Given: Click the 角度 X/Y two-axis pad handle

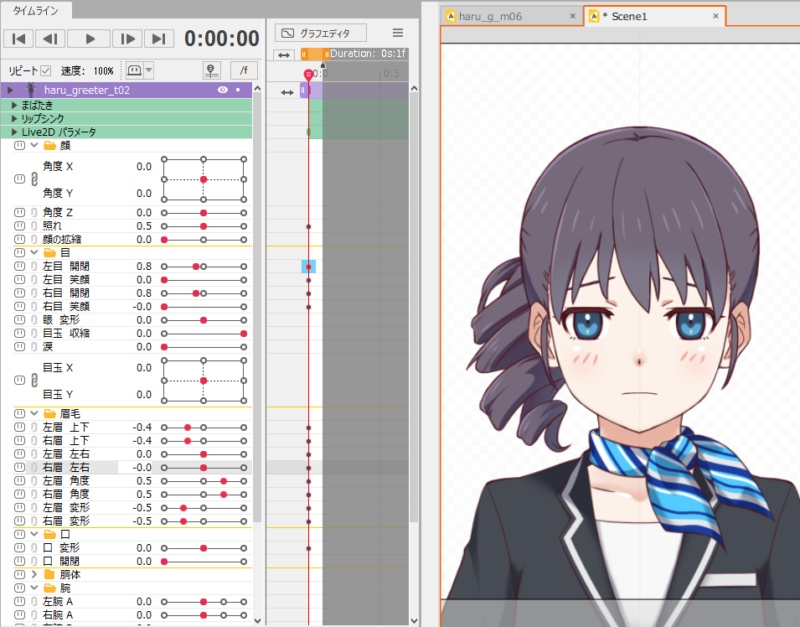Looking at the screenshot, I should [204, 180].
